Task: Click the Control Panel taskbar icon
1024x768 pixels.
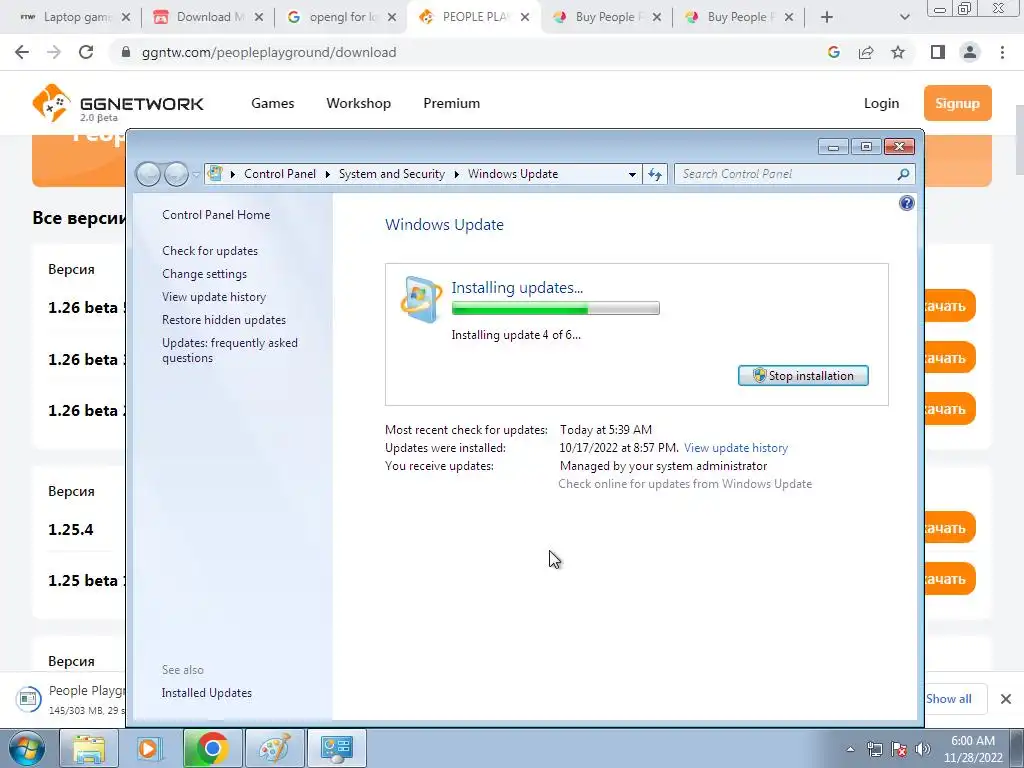Action: pyautogui.click(x=336, y=748)
